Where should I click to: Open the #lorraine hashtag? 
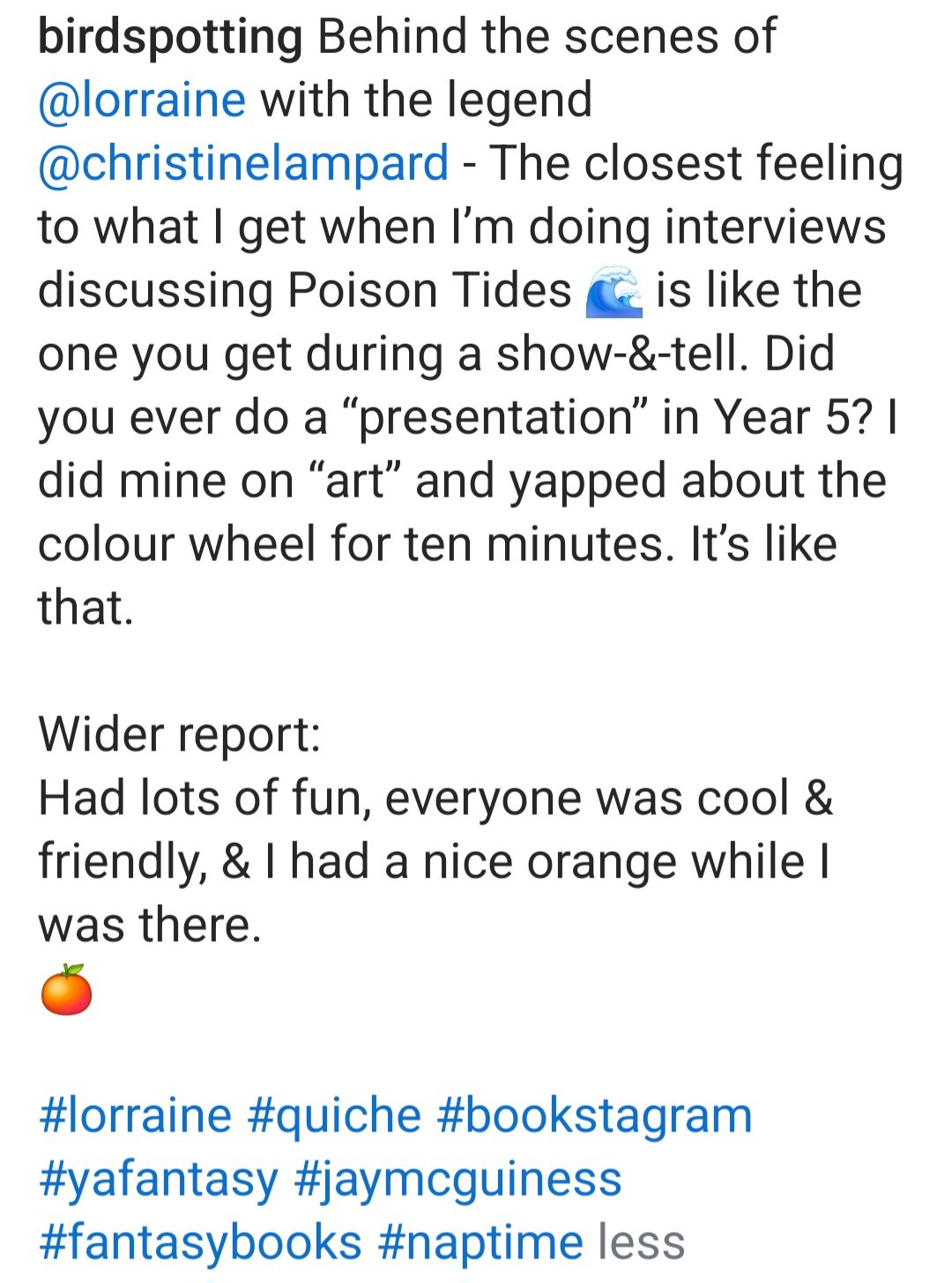pyautogui.click(x=135, y=1115)
